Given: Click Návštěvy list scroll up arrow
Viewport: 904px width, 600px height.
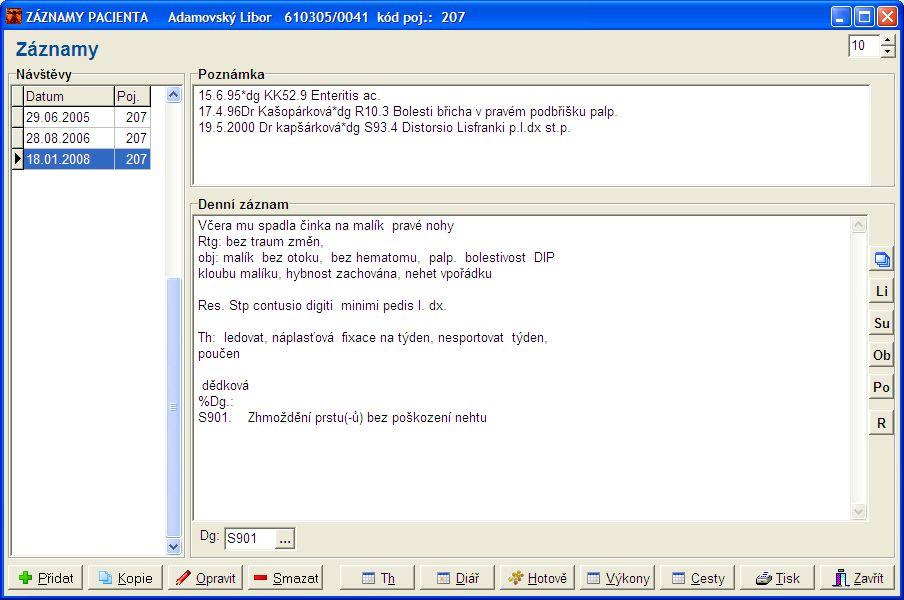Looking at the screenshot, I should 174,95.
